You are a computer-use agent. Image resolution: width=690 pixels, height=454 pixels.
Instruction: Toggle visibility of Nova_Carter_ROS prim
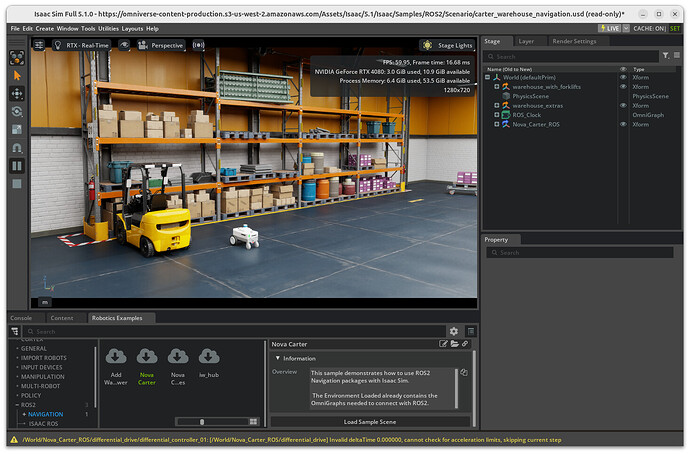click(623, 125)
